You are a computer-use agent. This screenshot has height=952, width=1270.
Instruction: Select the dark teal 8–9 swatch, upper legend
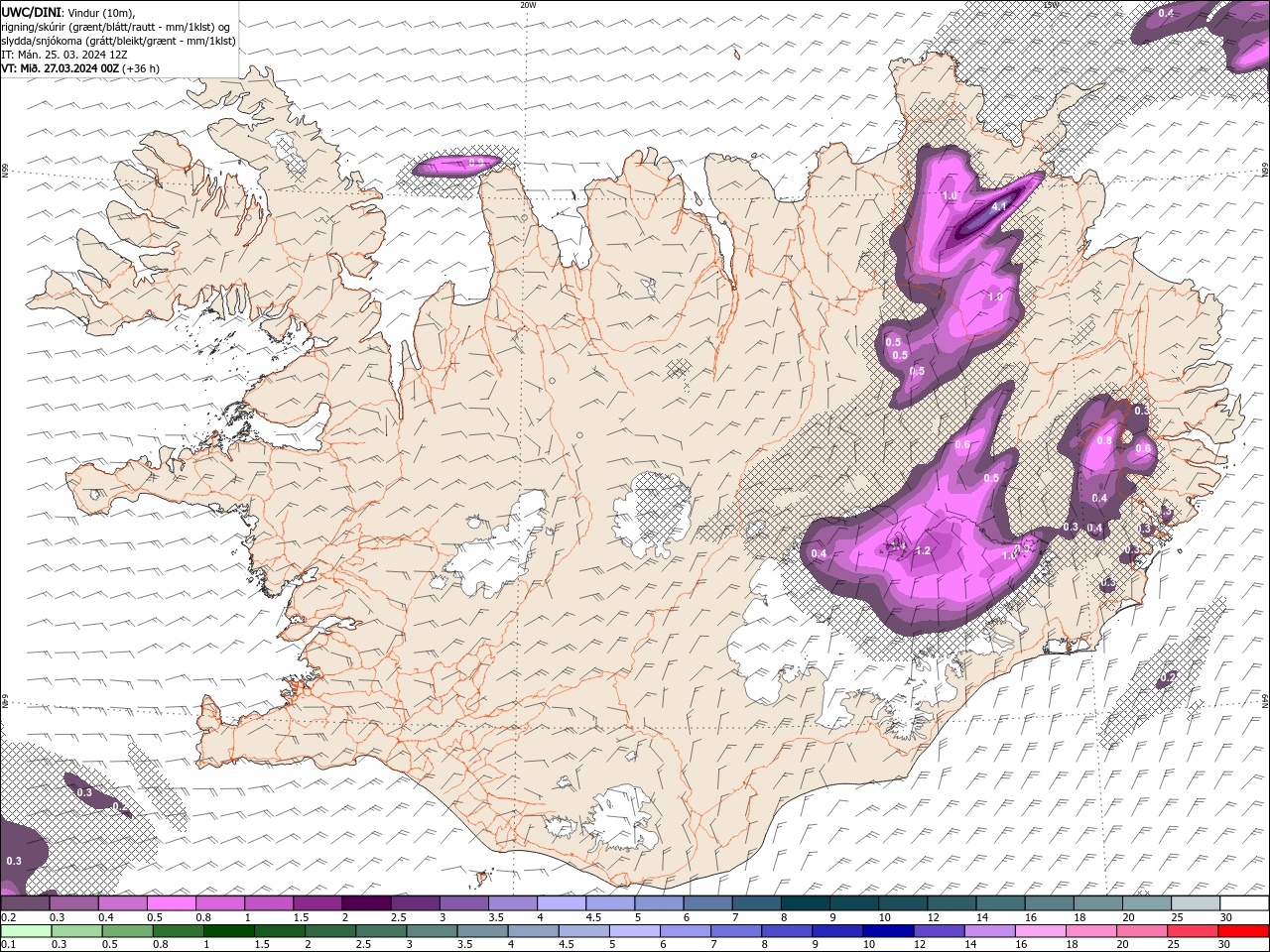[805, 903]
